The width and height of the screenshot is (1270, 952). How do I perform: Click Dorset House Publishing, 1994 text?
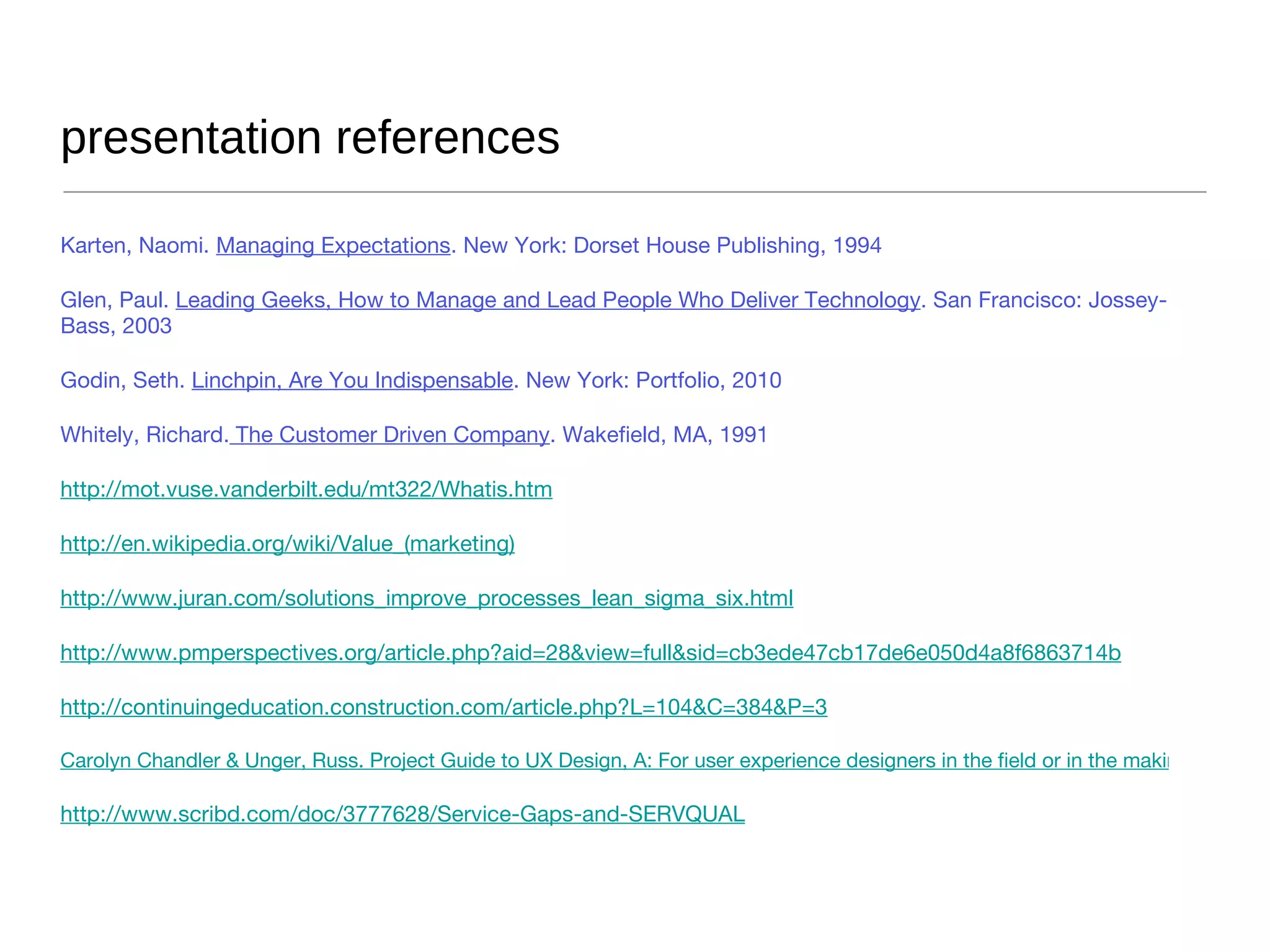coord(727,245)
